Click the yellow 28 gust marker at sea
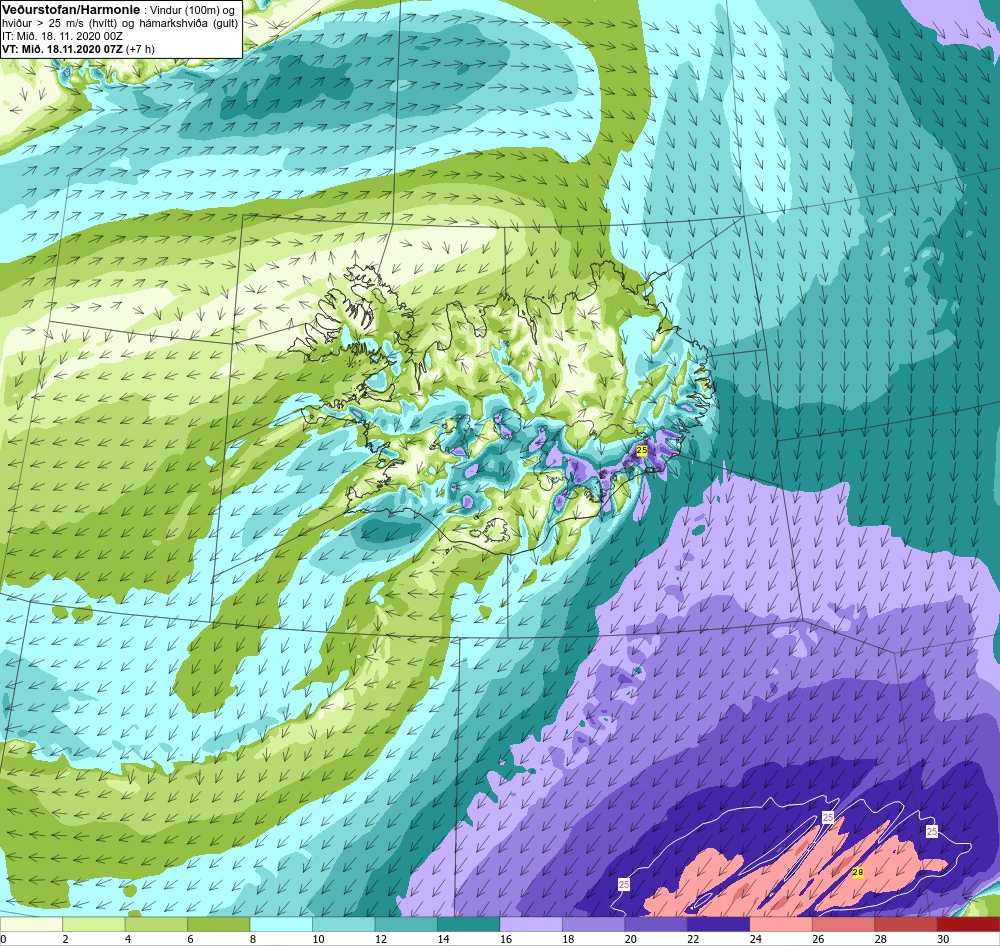The image size is (1000, 946). (x=858, y=873)
